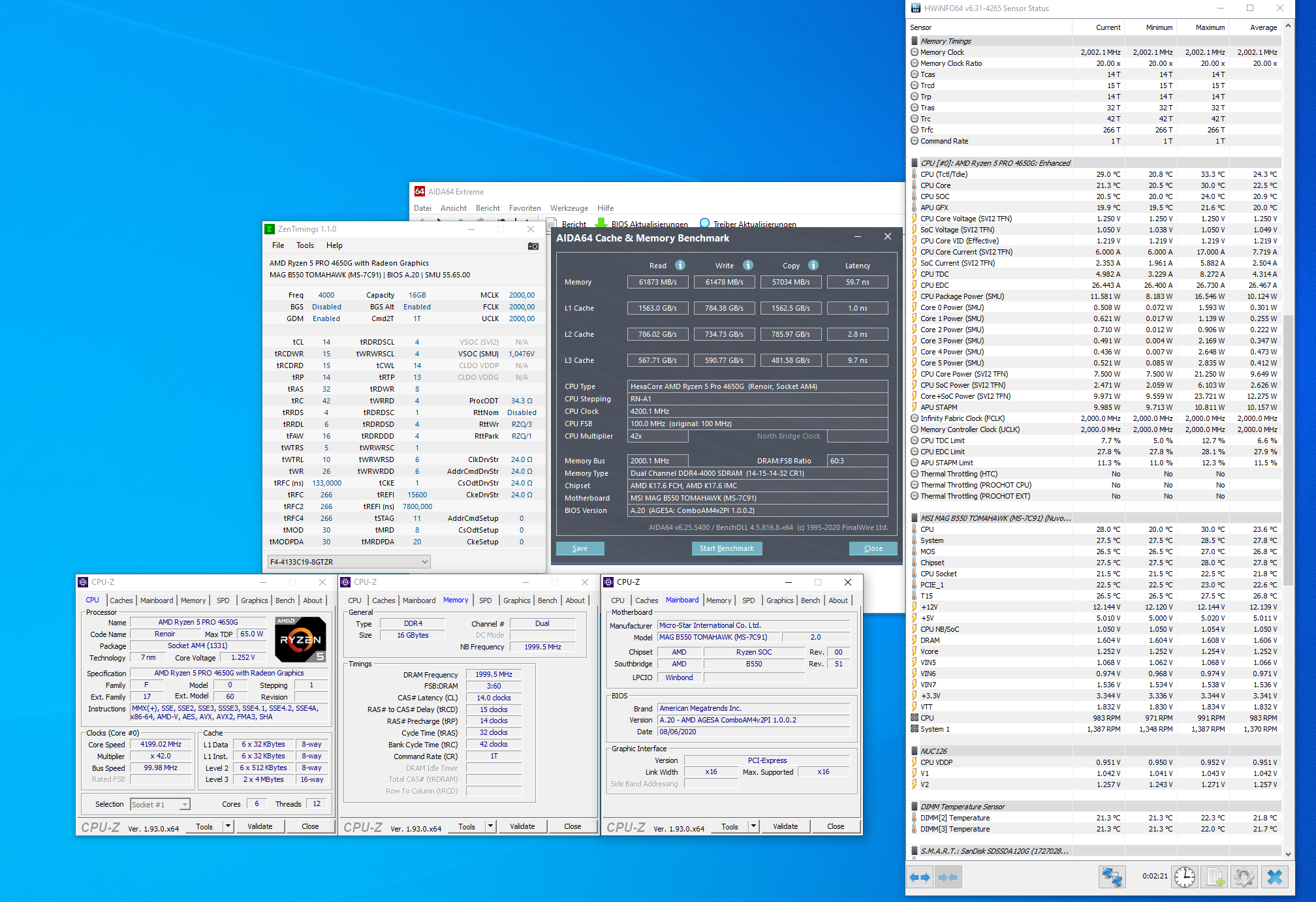Click the expand columns arrows icon in HWiNFO
The width and height of the screenshot is (1316, 902).
920,877
